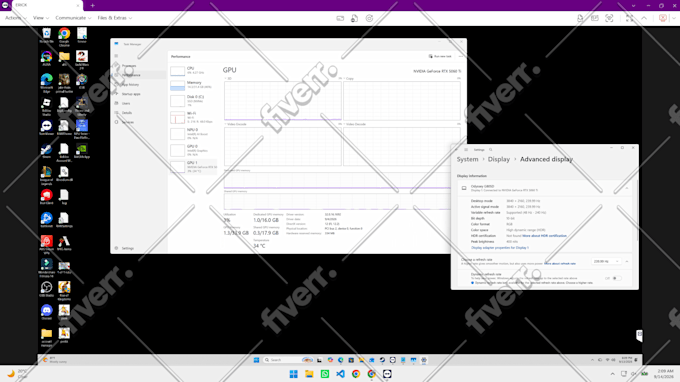The width and height of the screenshot is (680, 382).
Task: Click the file transfer toolbar icon
Action: point(354,18)
